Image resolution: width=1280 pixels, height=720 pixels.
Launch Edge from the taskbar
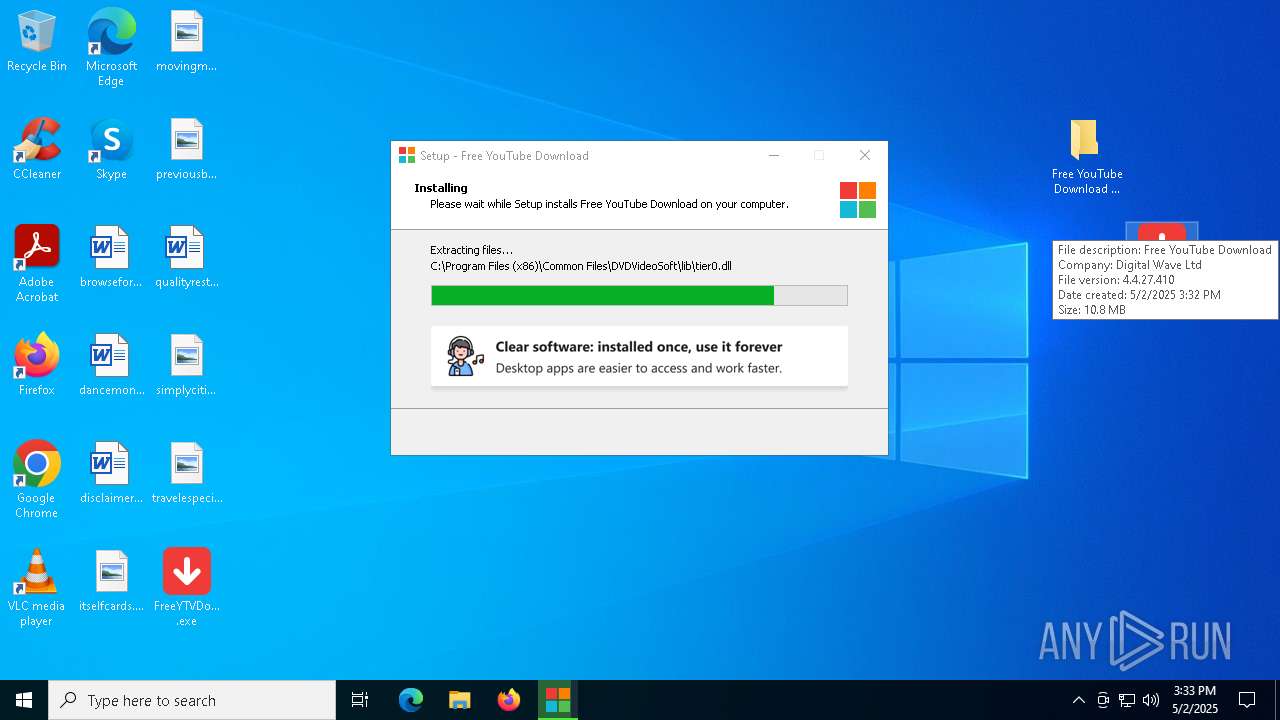coord(411,700)
